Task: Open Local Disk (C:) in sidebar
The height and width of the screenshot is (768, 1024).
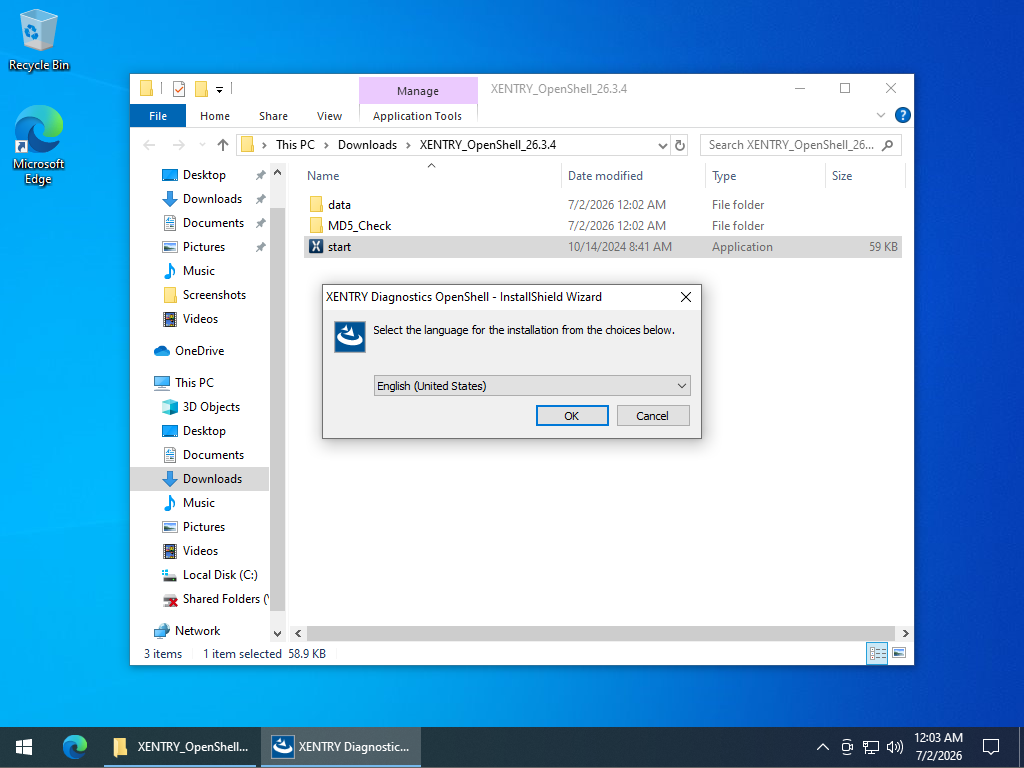Action: click(x=220, y=575)
